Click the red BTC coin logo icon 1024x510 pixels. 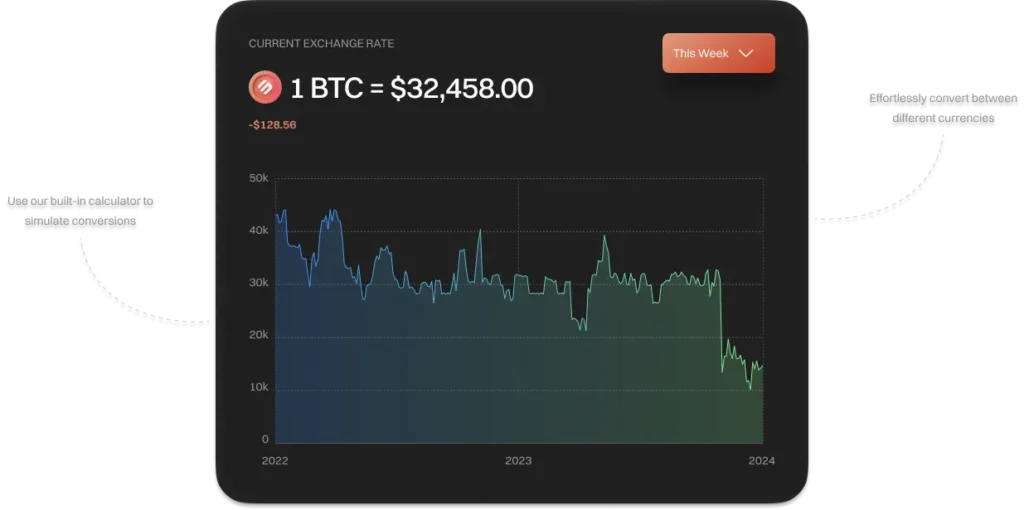point(265,88)
